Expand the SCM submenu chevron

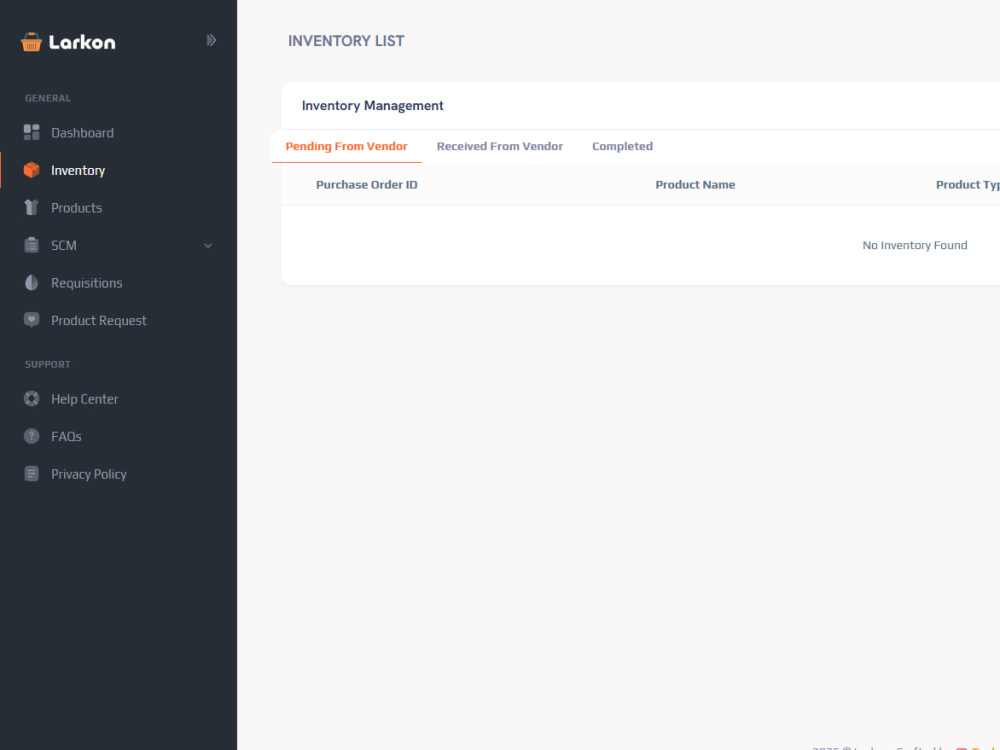(208, 246)
